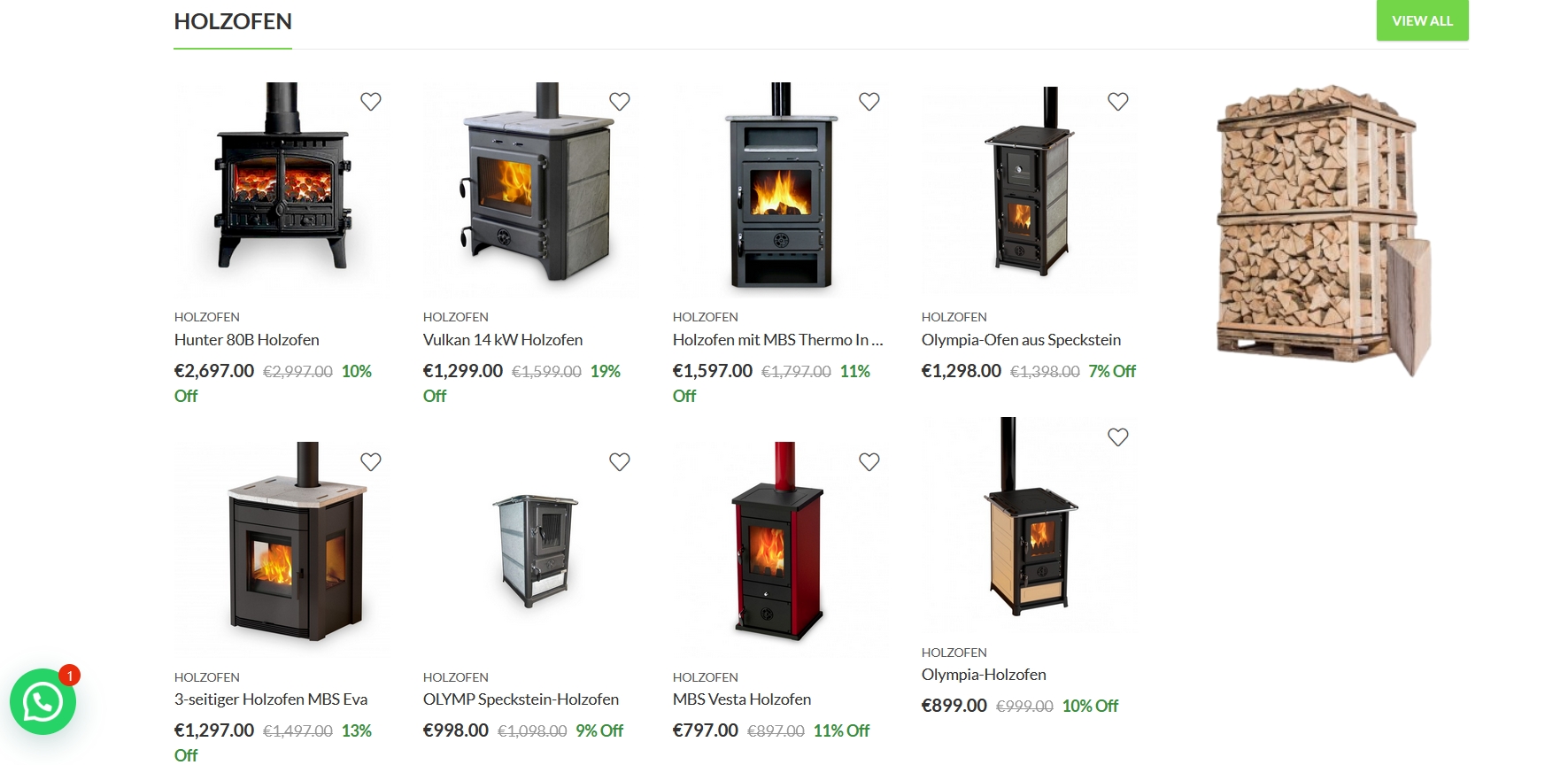Click the heart icon on OLYMP Speckstein-Holzofen
Screen dimensions: 1568x765
pyautogui.click(x=620, y=461)
